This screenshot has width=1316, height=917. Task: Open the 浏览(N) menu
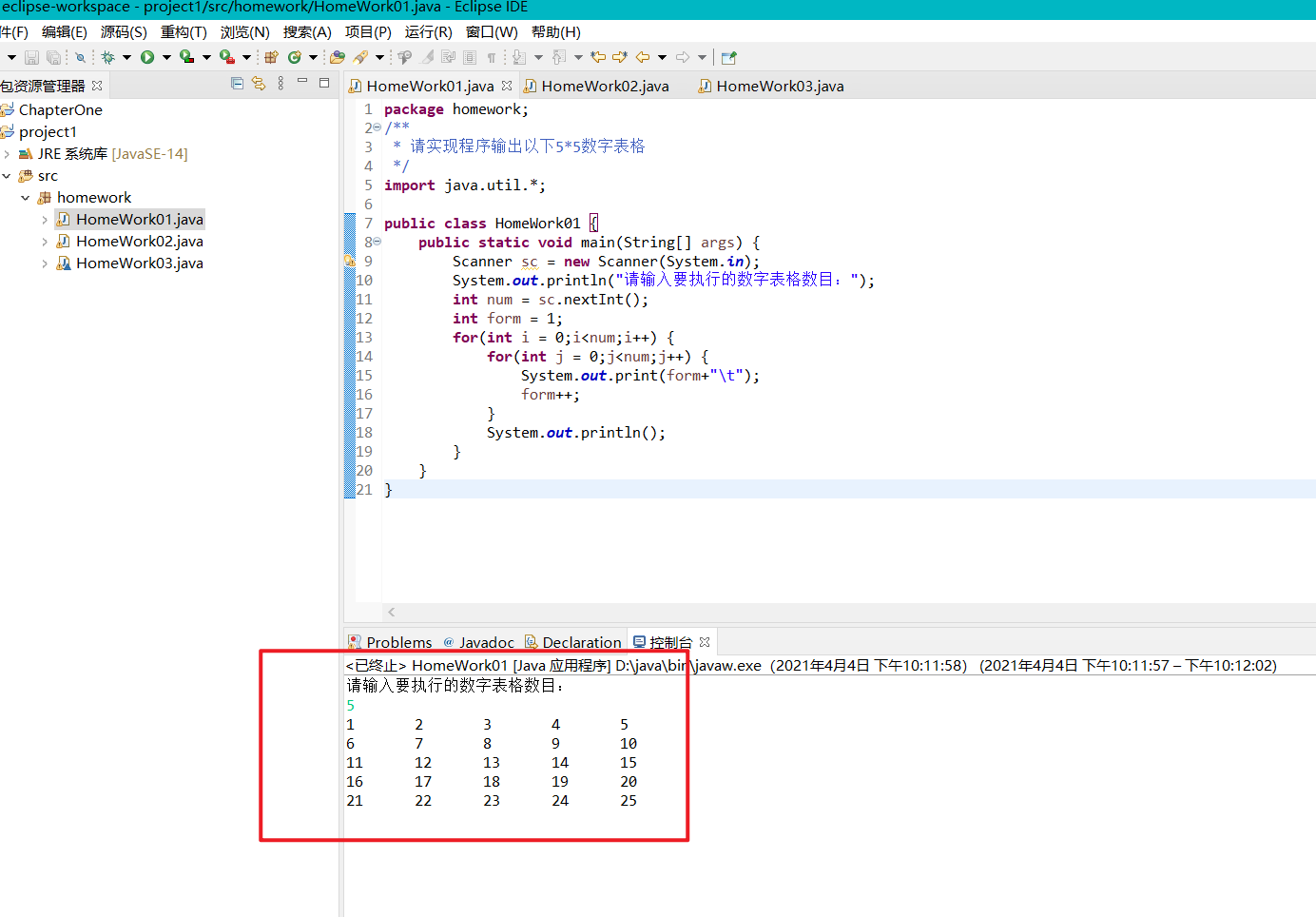244,32
